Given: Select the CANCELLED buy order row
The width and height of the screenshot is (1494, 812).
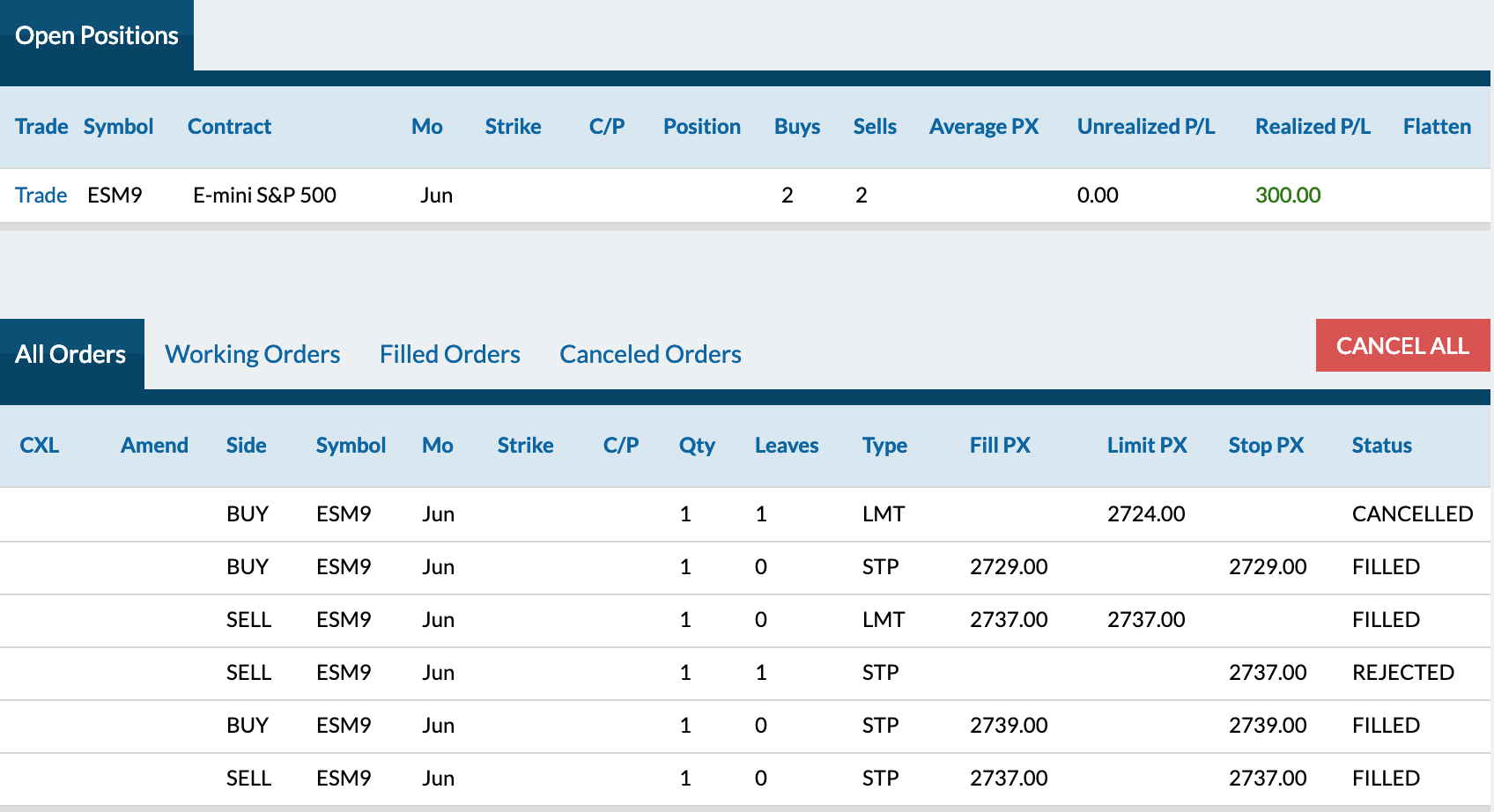Looking at the screenshot, I should [745, 514].
